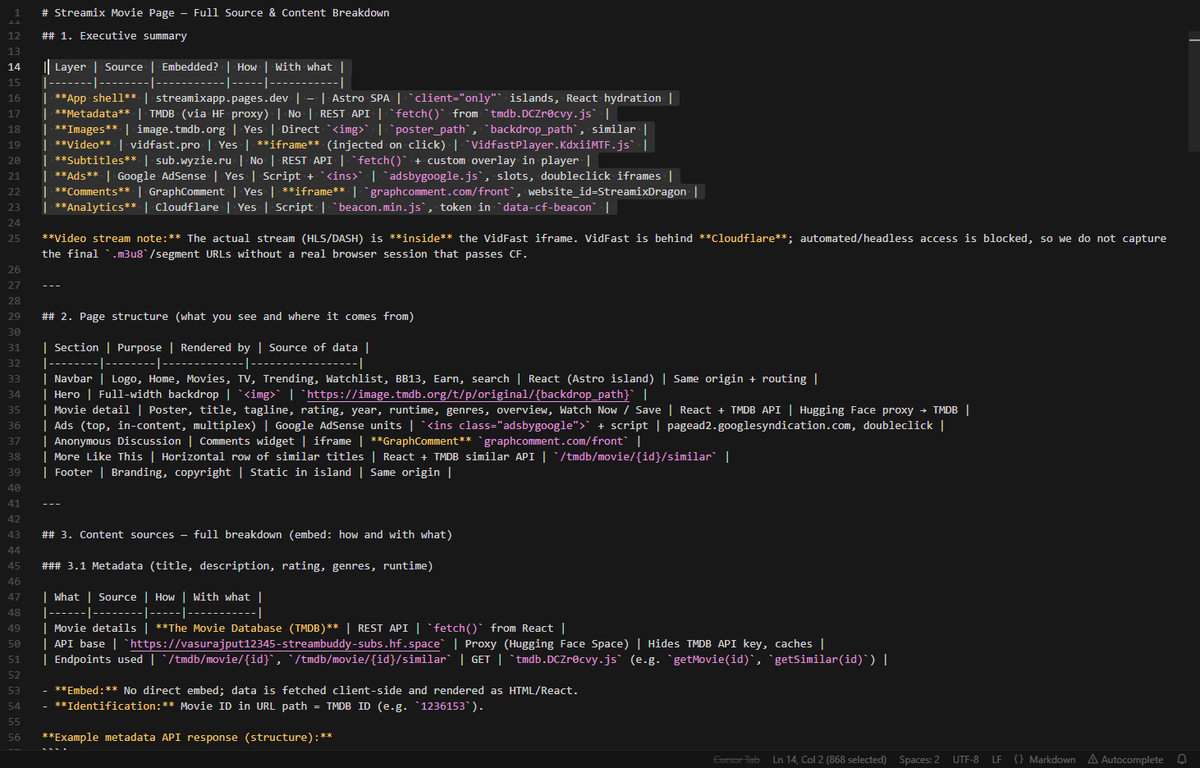
Task: Click the '## 1. Executive summary' heading
Action: [x=114, y=36]
